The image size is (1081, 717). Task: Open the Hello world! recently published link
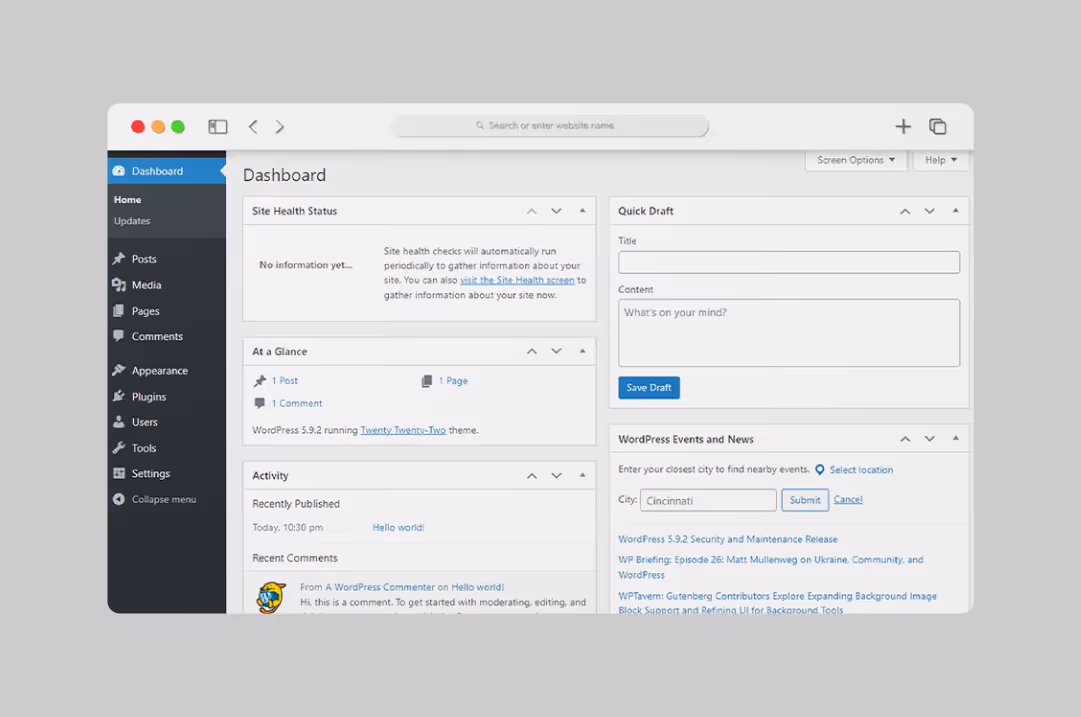(x=398, y=527)
